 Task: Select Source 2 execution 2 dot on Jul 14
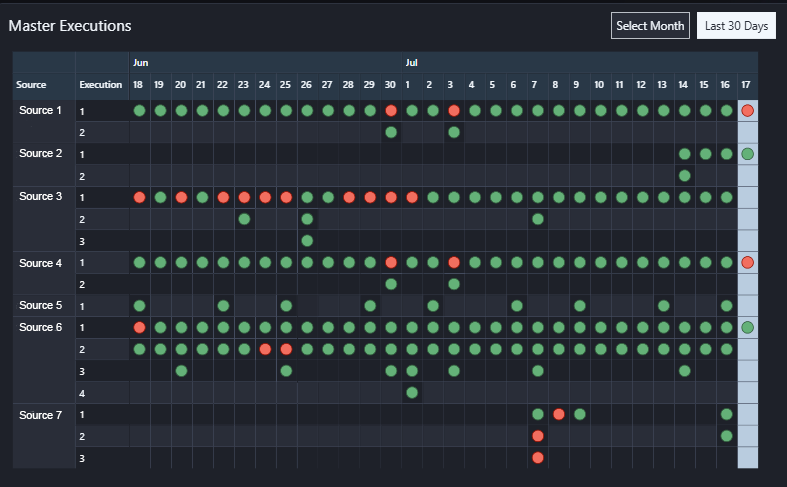(x=684, y=176)
